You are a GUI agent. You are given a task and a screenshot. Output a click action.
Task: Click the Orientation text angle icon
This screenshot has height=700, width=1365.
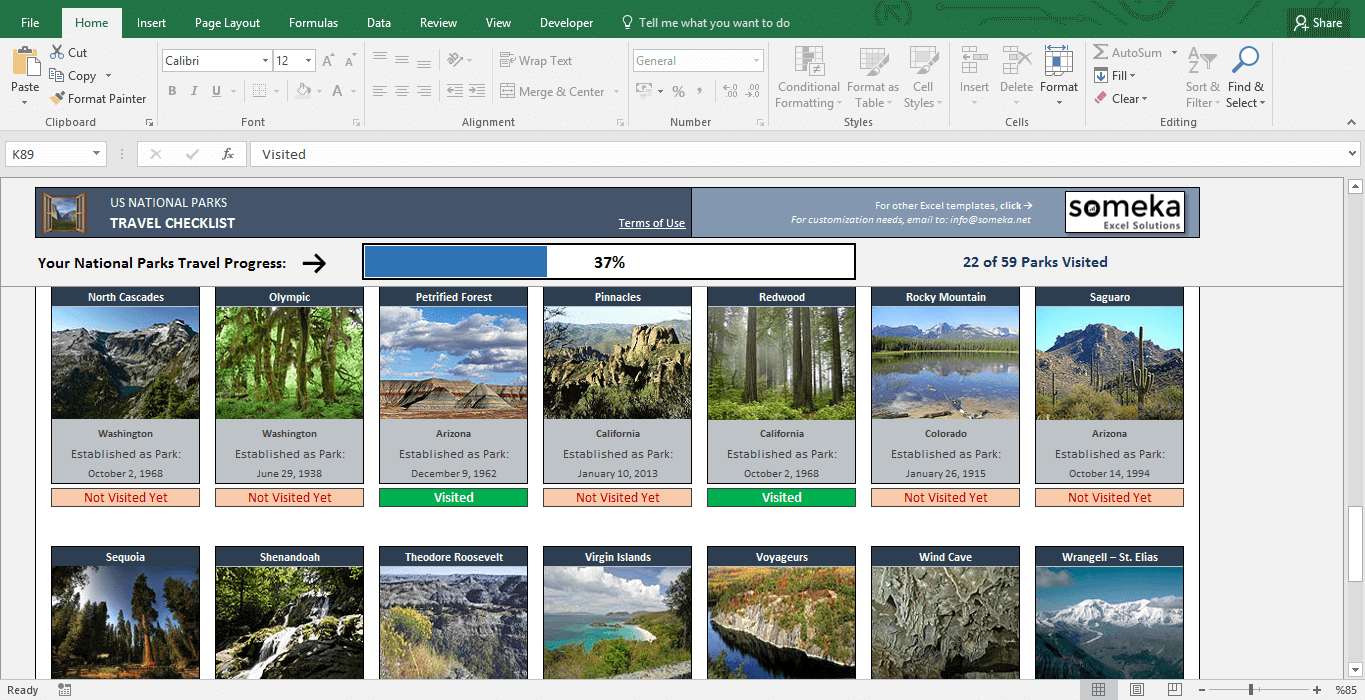(x=455, y=61)
